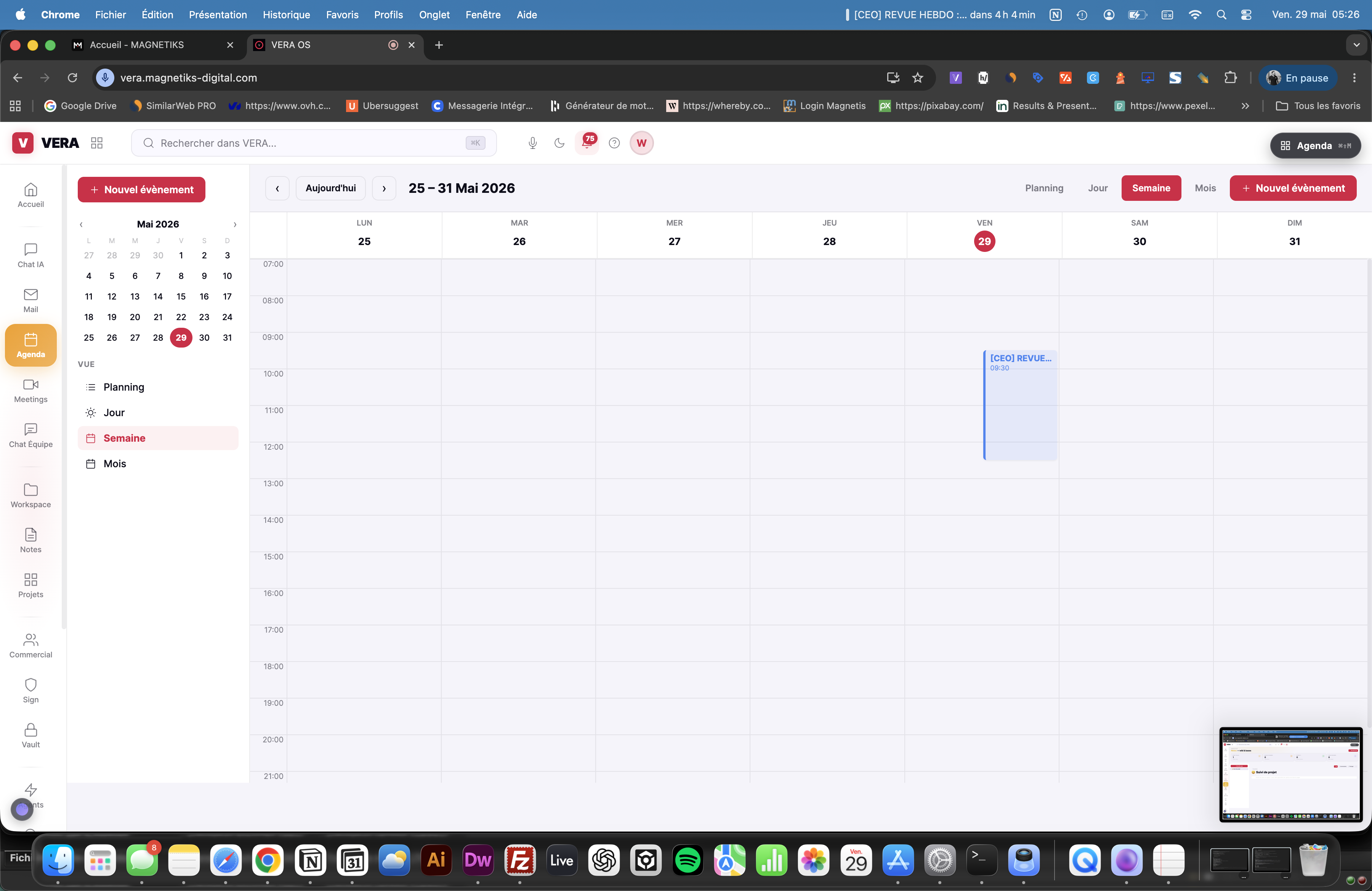The height and width of the screenshot is (891, 1372).
Task: Switch to Mois tab in toolbar
Action: pos(1205,189)
